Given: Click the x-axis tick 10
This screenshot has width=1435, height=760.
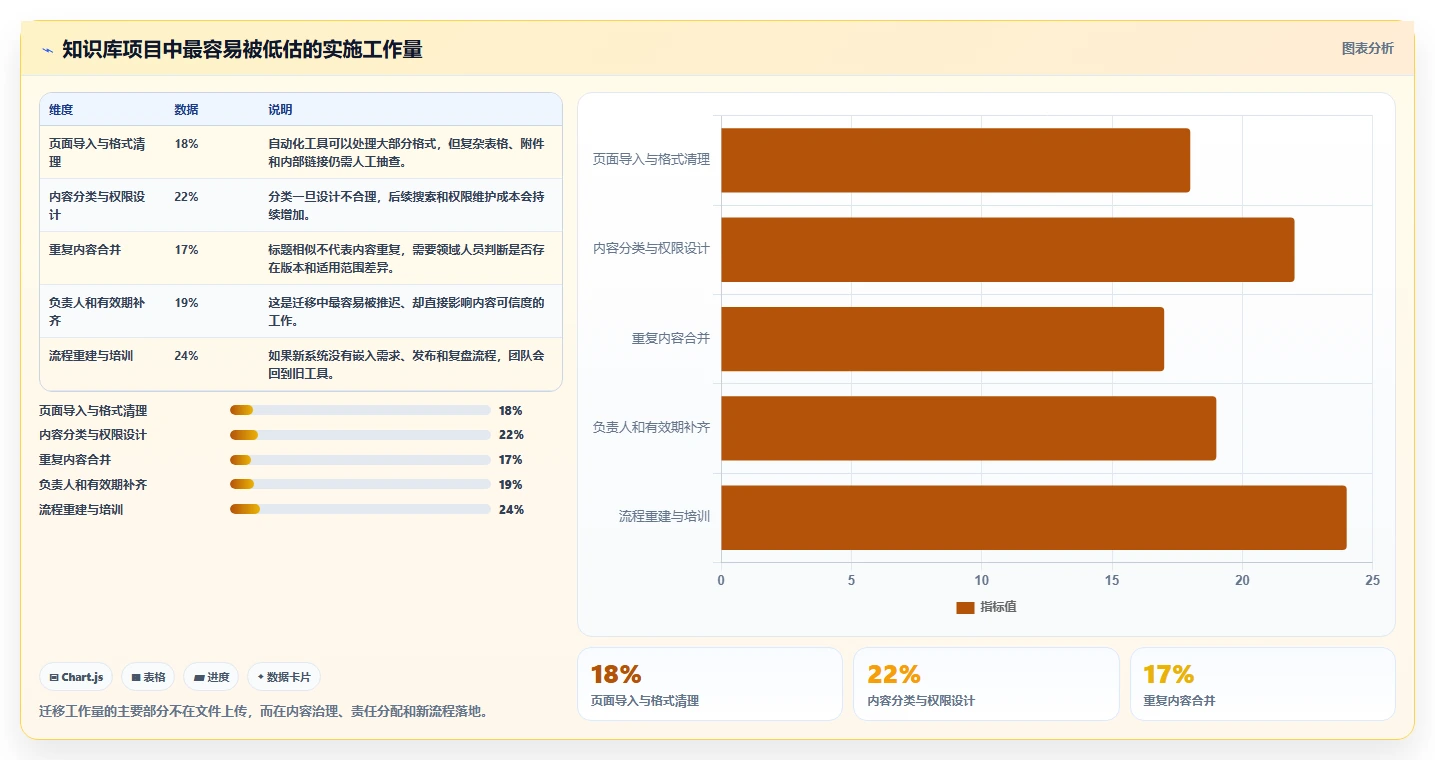Looking at the screenshot, I should click(x=981, y=581).
